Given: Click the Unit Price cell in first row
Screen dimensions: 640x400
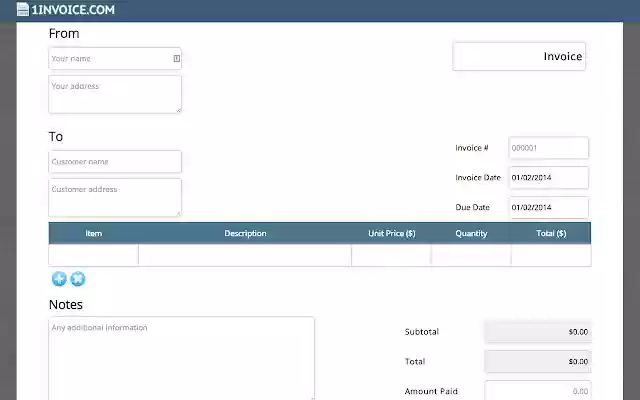Looking at the screenshot, I should (391, 256).
